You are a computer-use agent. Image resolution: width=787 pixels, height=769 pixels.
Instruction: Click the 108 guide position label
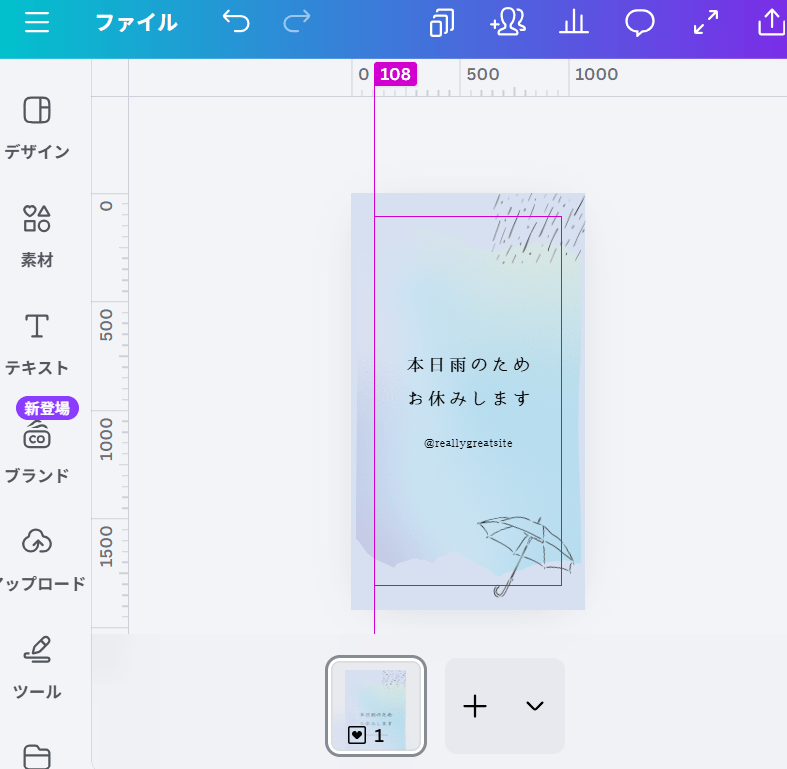(x=396, y=74)
